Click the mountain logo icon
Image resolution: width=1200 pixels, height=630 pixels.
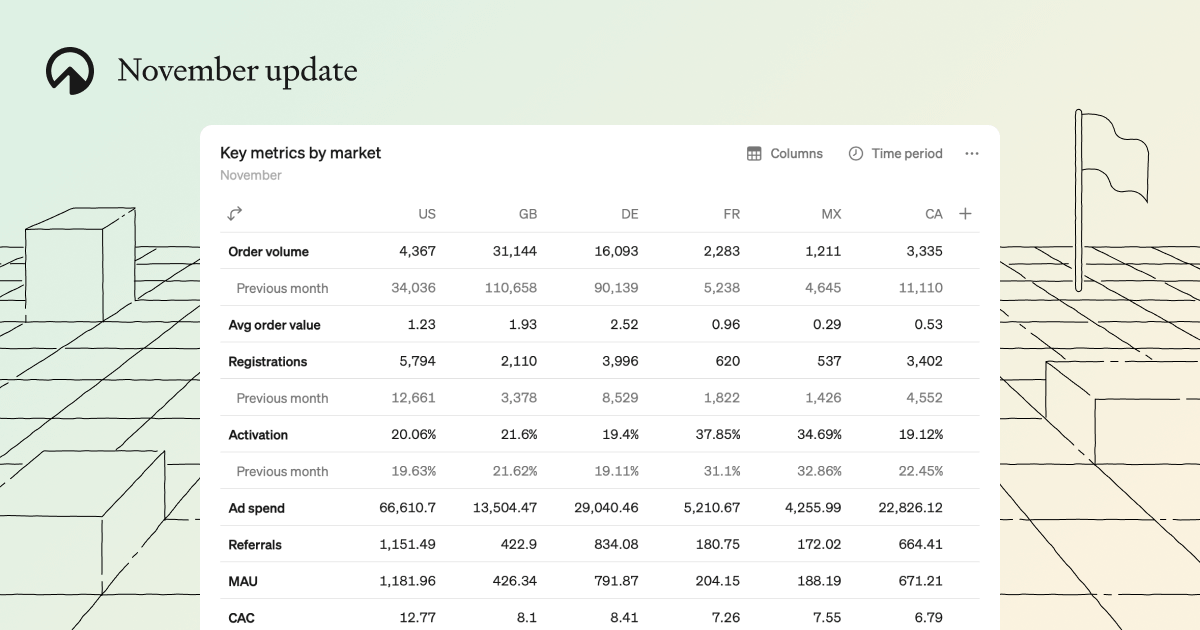point(70,71)
